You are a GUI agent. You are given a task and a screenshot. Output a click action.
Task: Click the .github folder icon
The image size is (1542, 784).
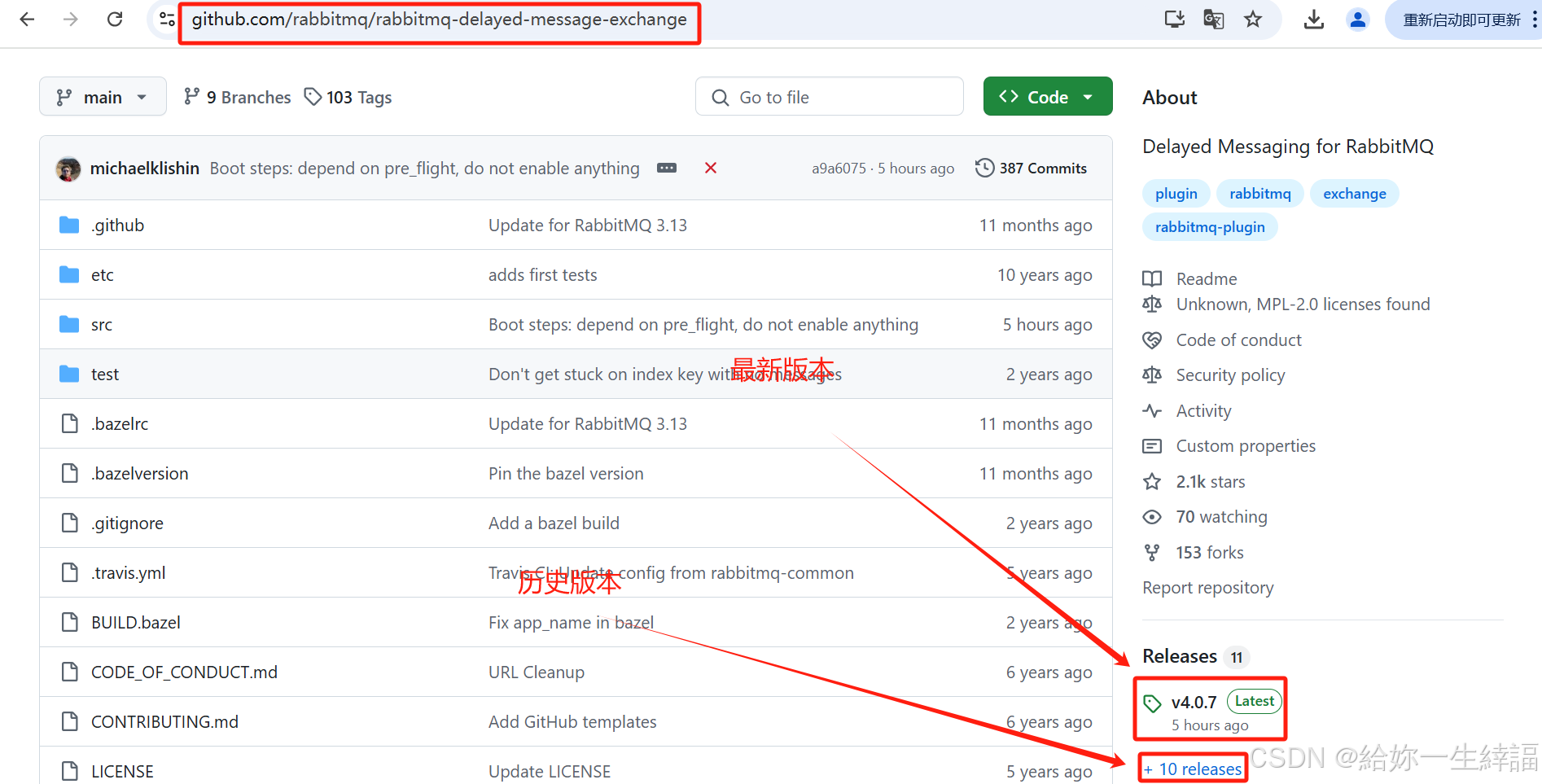point(70,226)
